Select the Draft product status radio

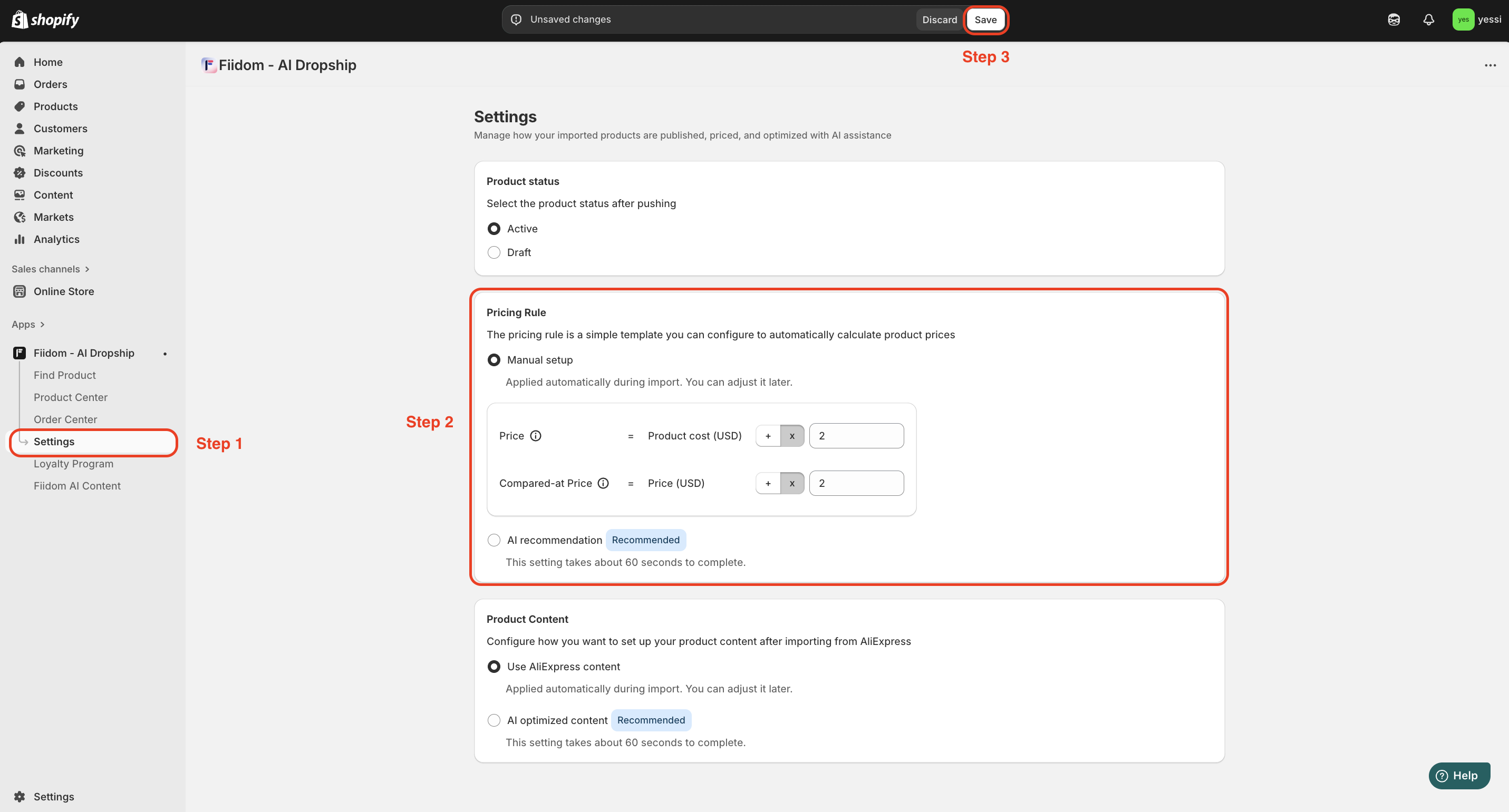[494, 252]
